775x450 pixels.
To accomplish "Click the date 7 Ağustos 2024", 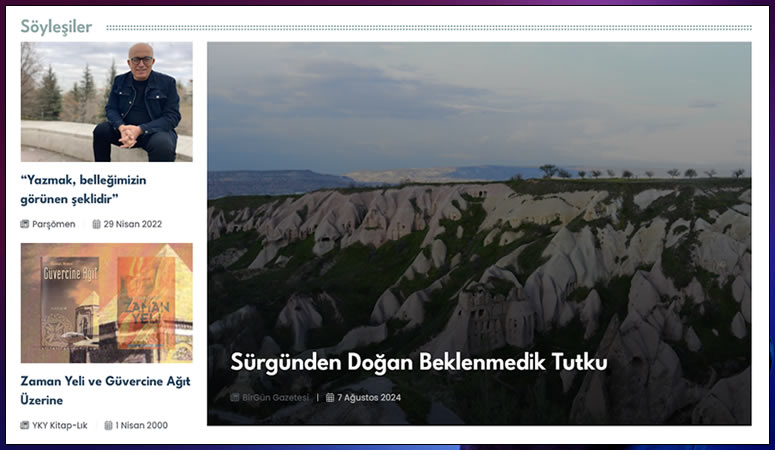I will point(369,397).
